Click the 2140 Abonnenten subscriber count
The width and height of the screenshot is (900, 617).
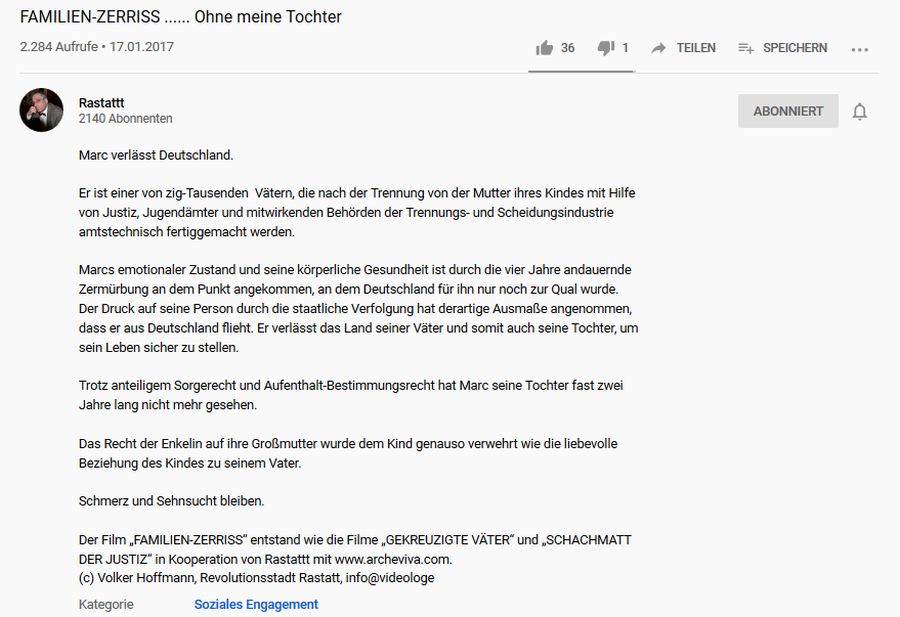(x=125, y=118)
